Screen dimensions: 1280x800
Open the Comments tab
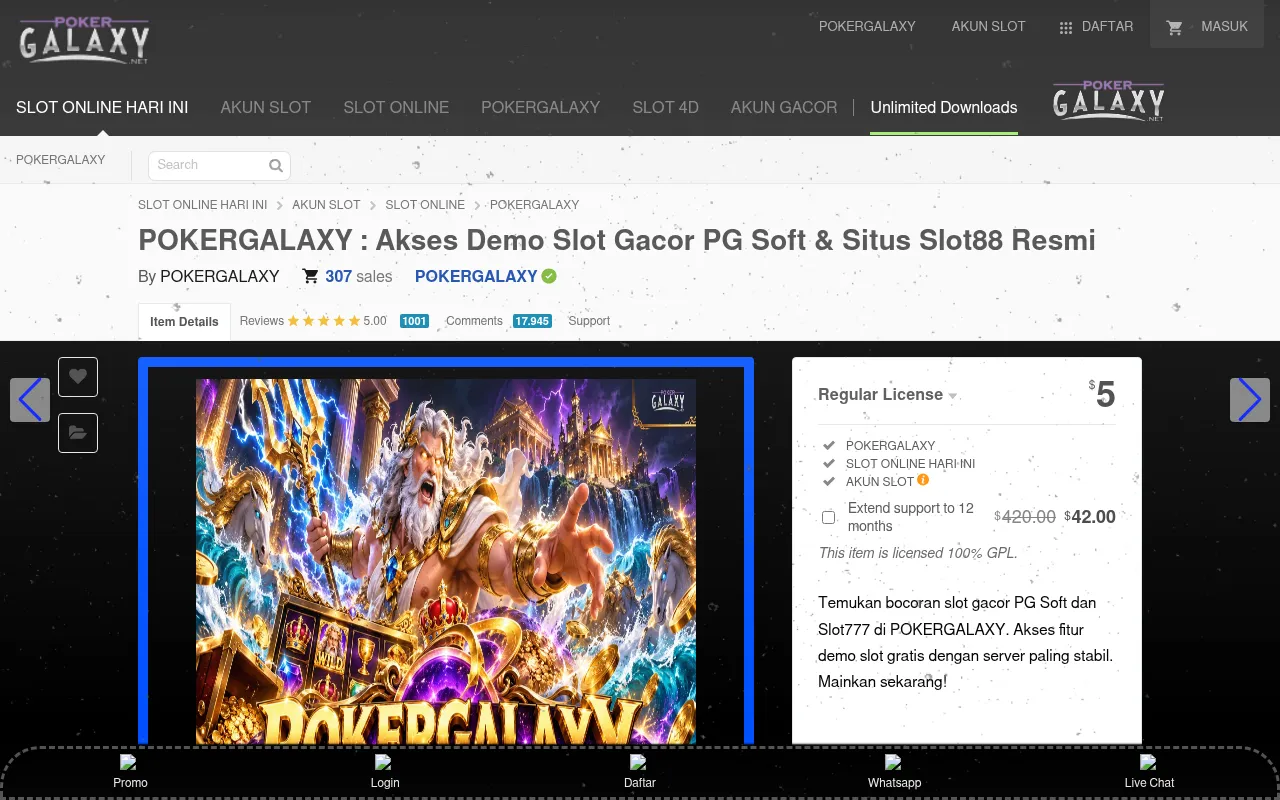click(498, 321)
